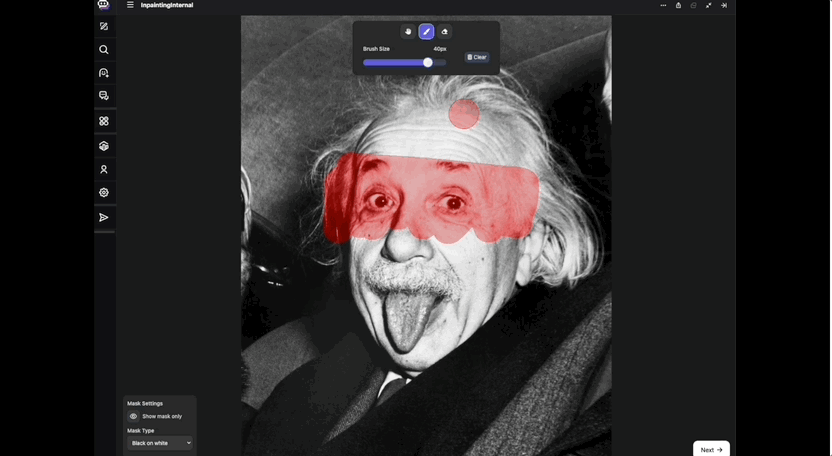Click the InpaintingInternal title
832x456 pixels.
[x=167, y=5]
